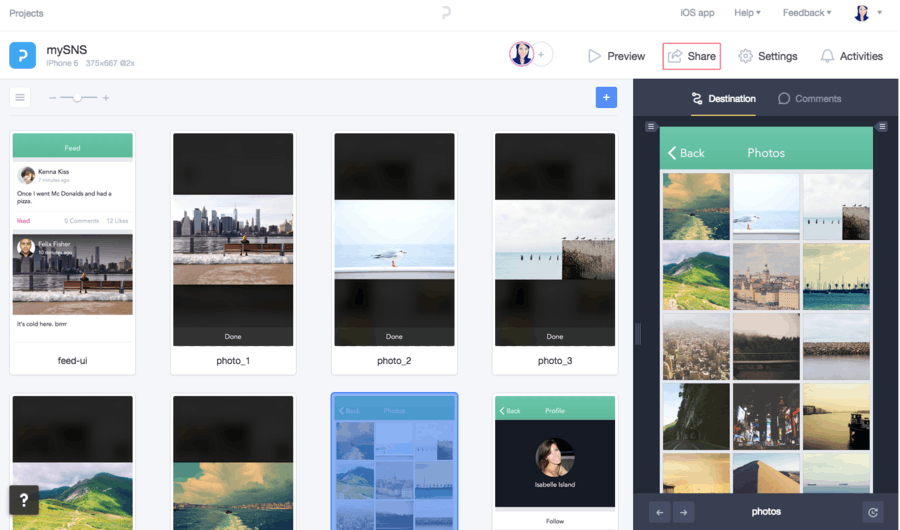
Task: Open the iOS app link
Action: click(697, 13)
